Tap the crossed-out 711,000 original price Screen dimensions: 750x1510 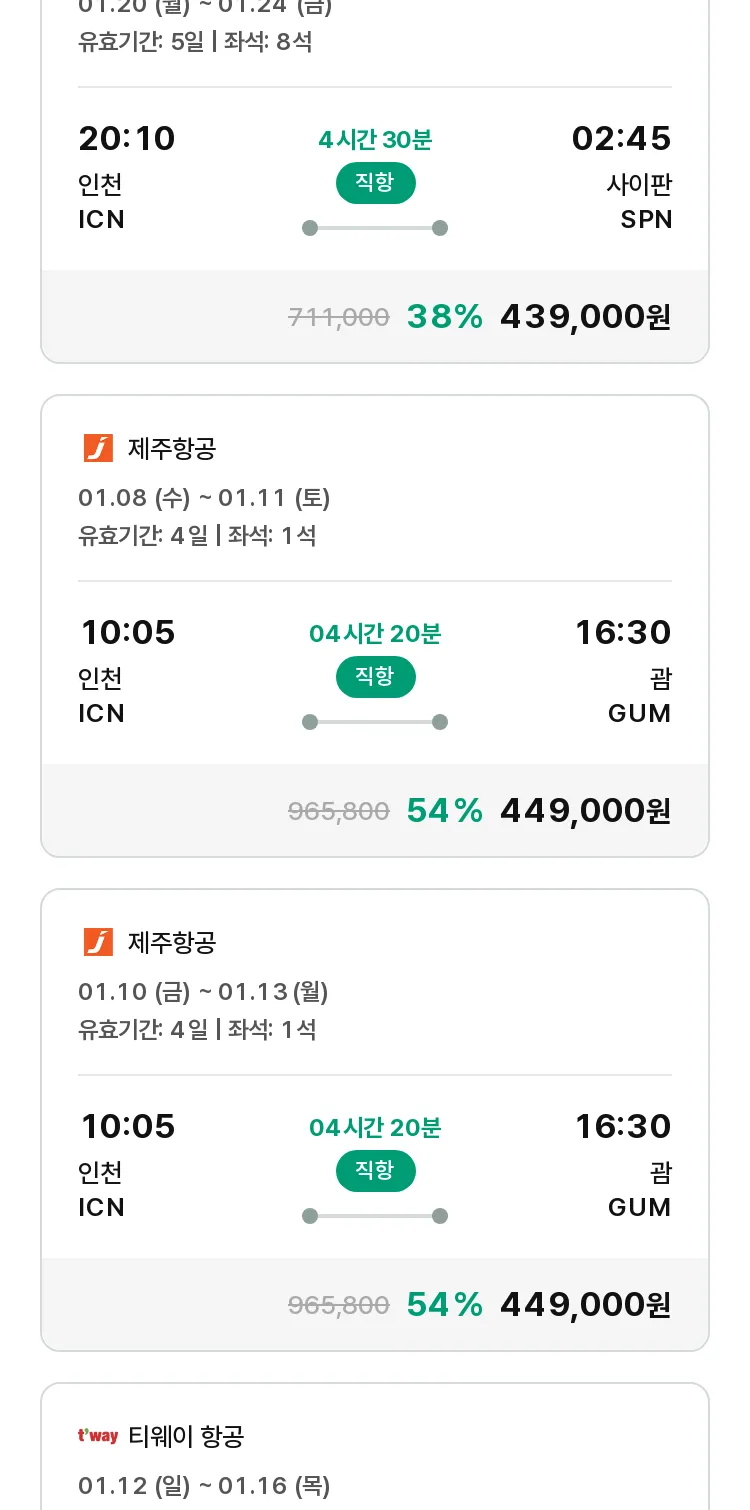[x=338, y=318]
